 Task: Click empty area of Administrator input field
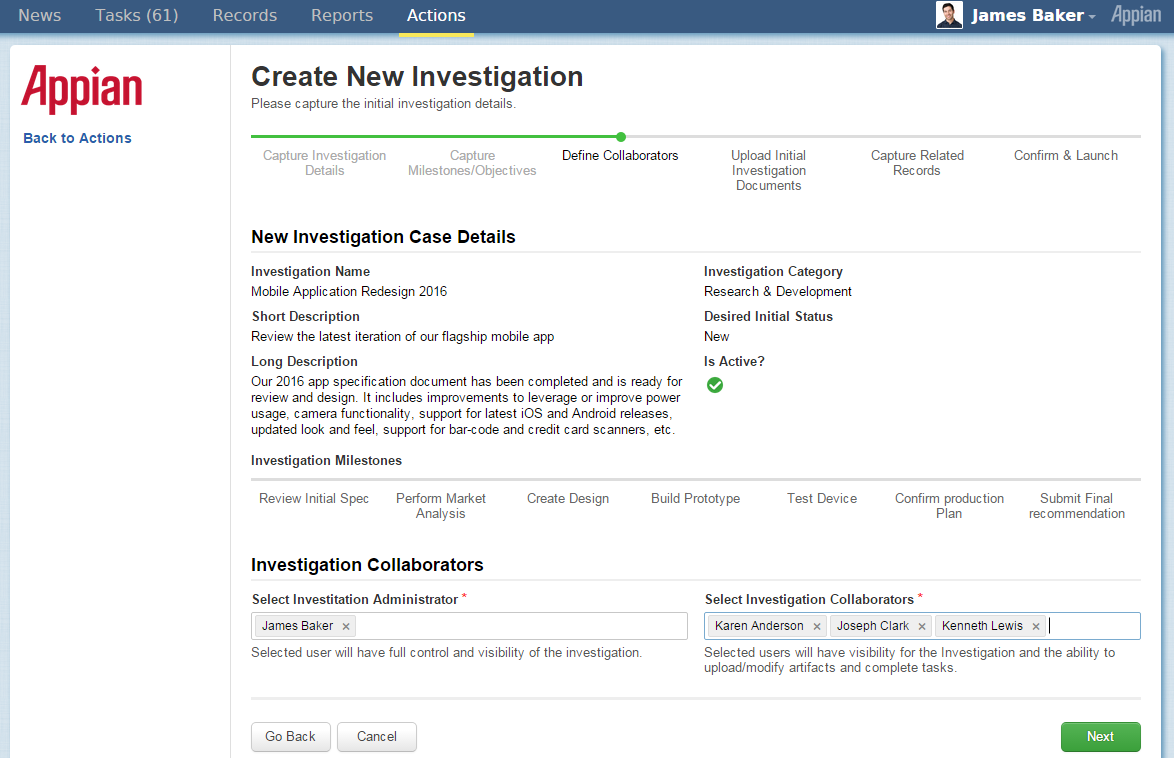520,626
